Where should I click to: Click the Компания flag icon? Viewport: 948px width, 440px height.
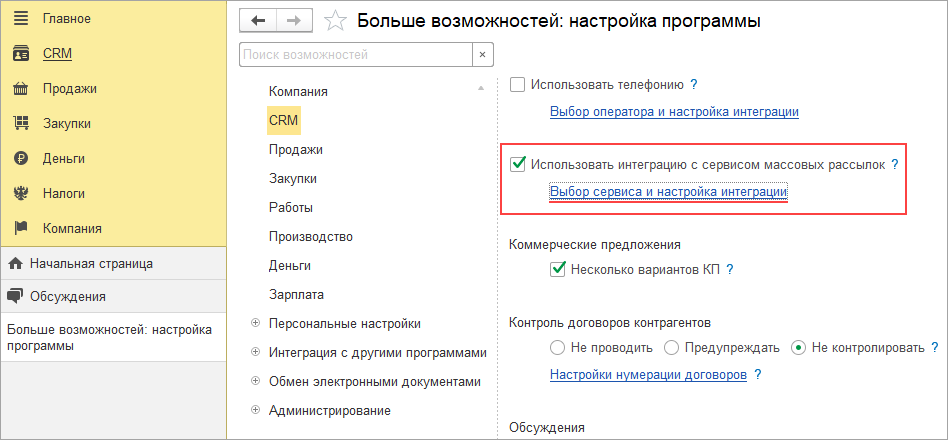click(19, 229)
